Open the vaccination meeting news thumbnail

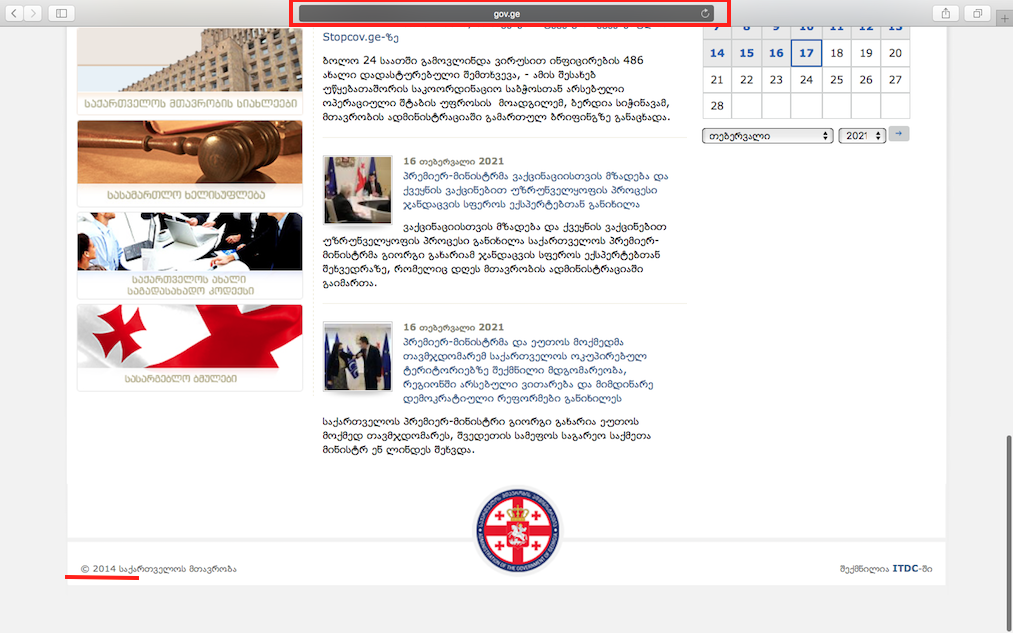tap(357, 190)
